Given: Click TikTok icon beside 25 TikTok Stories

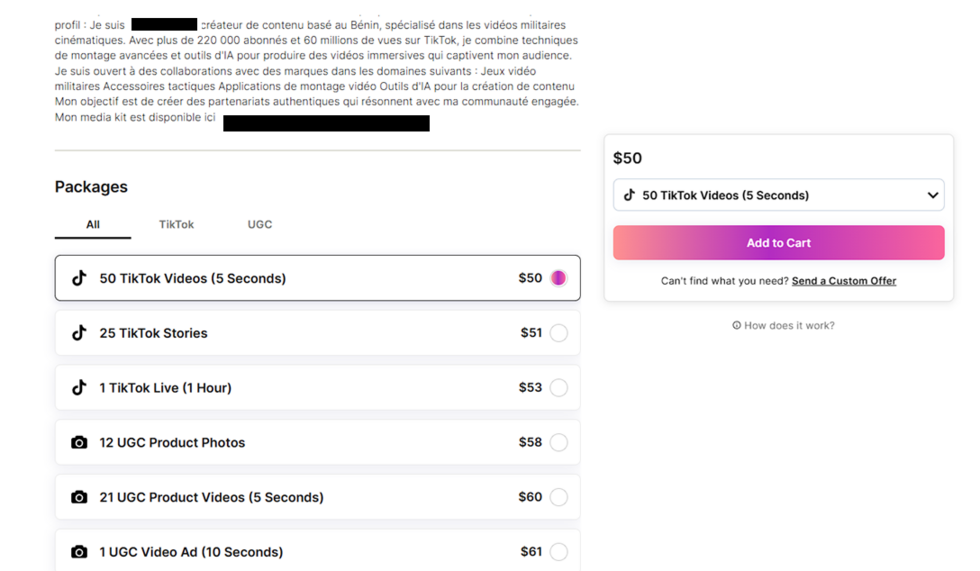Looking at the screenshot, I should coord(79,333).
